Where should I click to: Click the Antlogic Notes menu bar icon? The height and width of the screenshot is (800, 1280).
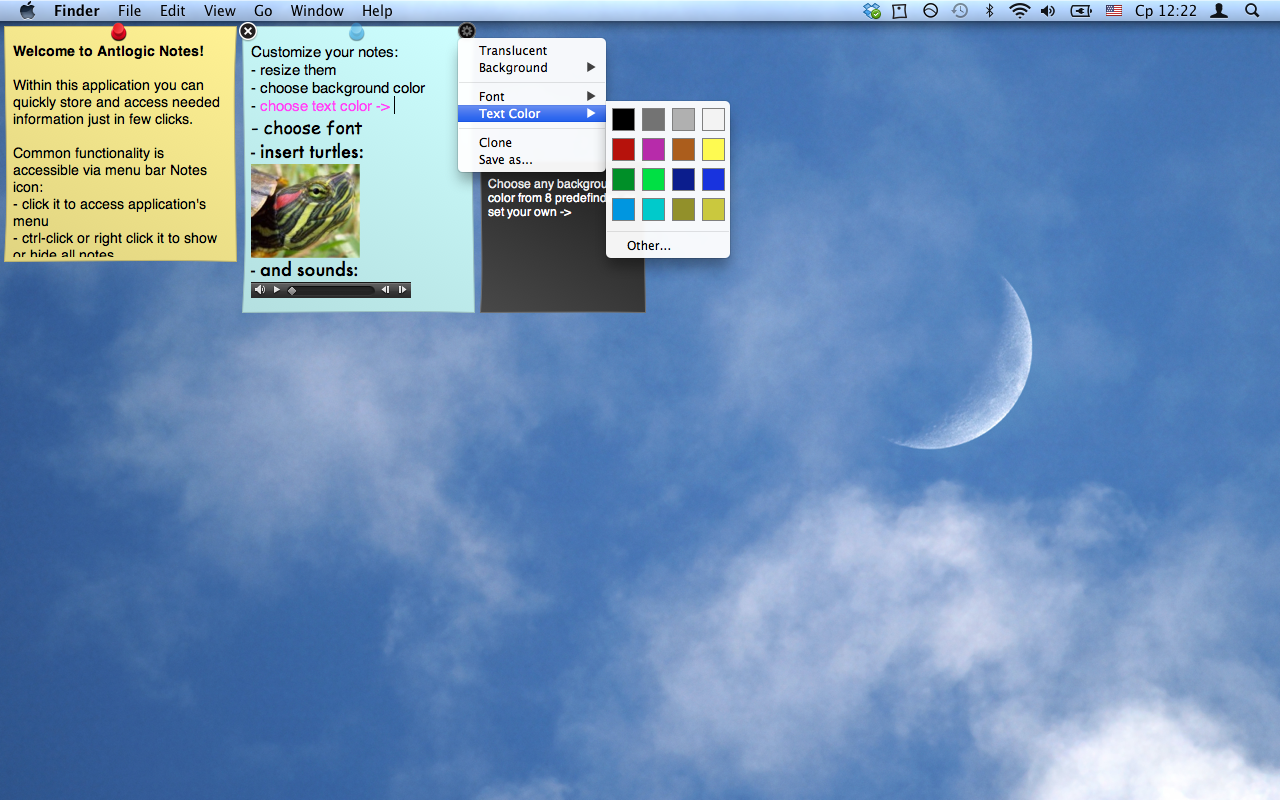click(900, 11)
